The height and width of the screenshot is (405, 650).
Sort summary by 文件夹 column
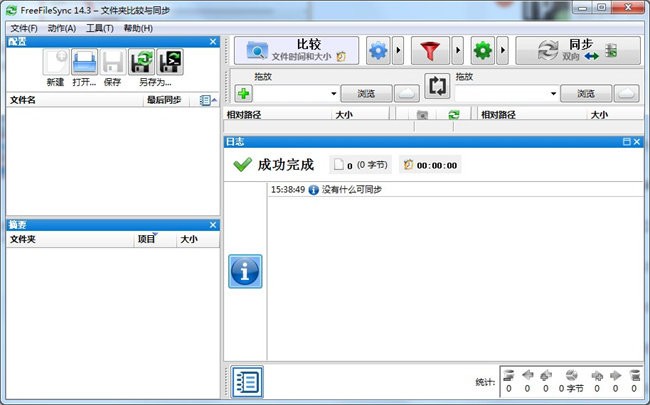(70, 239)
